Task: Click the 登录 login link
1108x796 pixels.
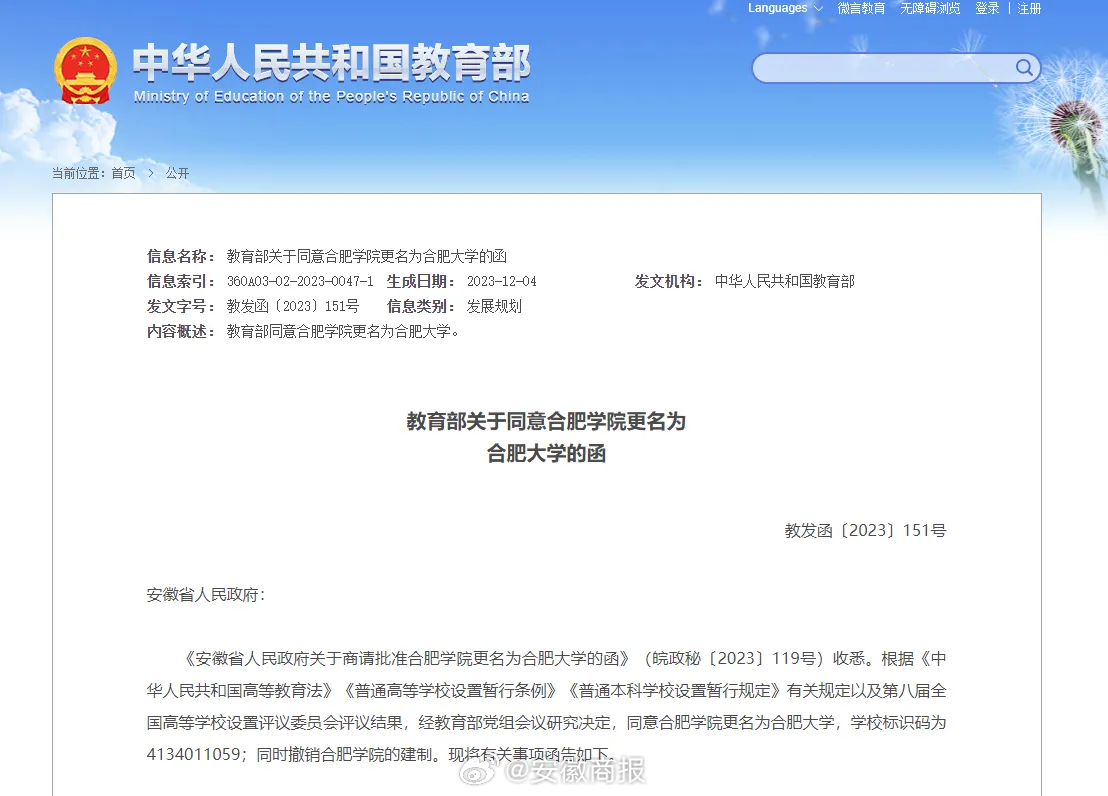Action: point(987,8)
